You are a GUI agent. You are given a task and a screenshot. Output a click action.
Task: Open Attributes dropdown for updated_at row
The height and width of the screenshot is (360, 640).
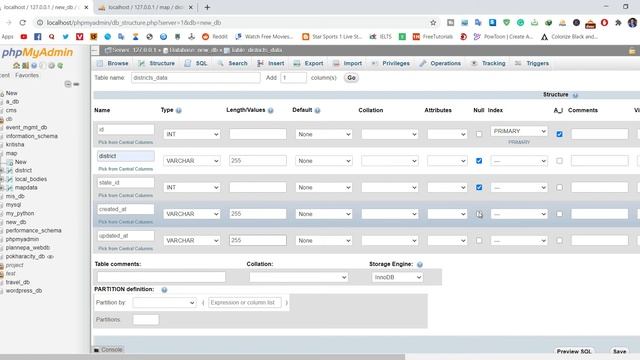447,240
